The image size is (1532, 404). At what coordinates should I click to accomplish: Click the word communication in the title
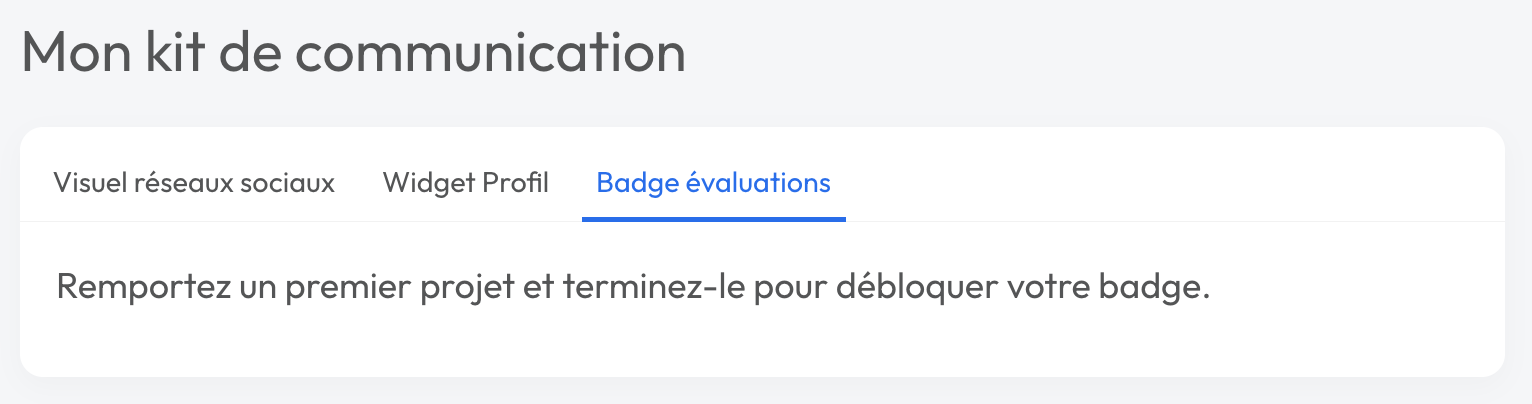490,54
